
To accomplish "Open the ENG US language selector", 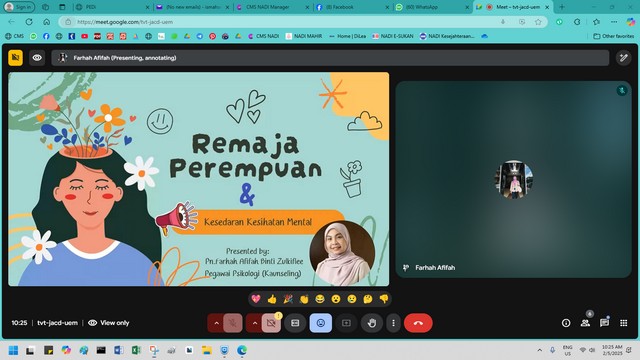I will coord(567,350).
